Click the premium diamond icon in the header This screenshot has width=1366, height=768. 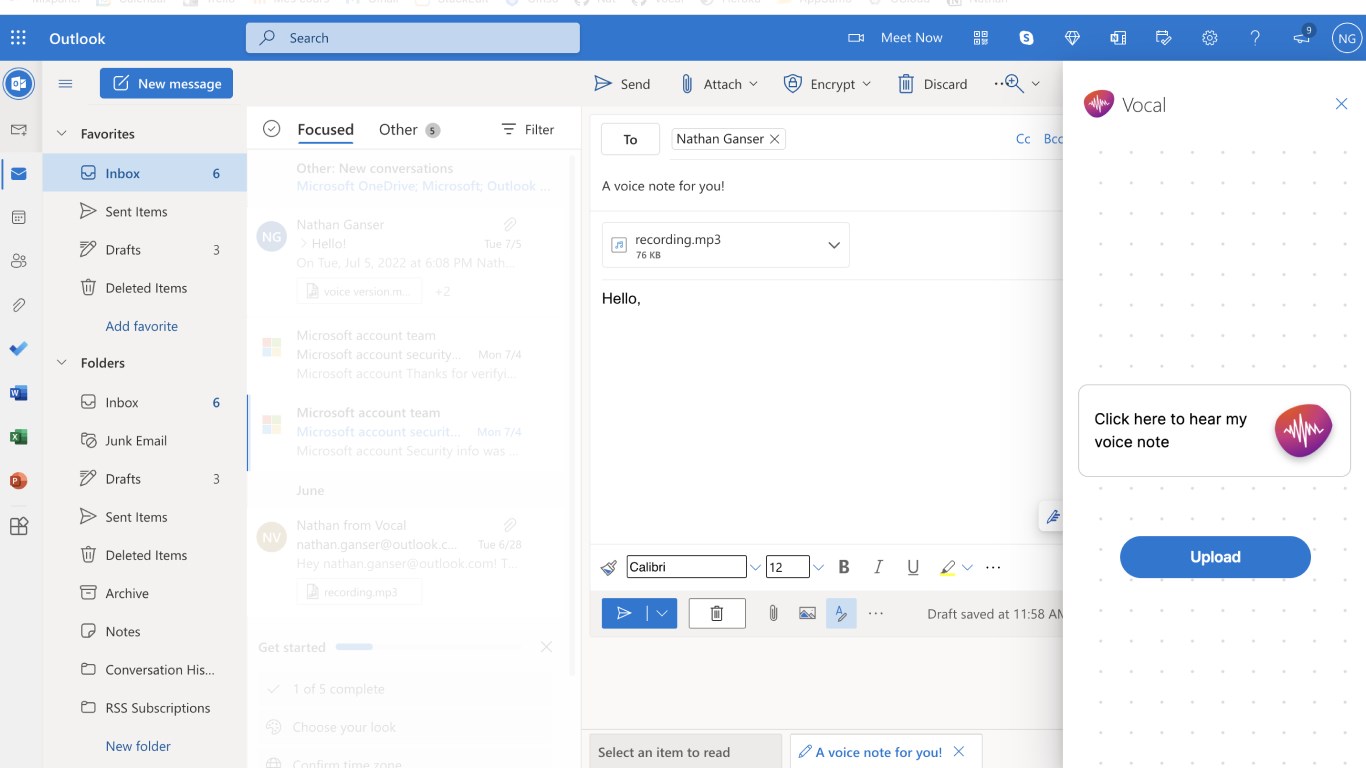tap(1072, 38)
